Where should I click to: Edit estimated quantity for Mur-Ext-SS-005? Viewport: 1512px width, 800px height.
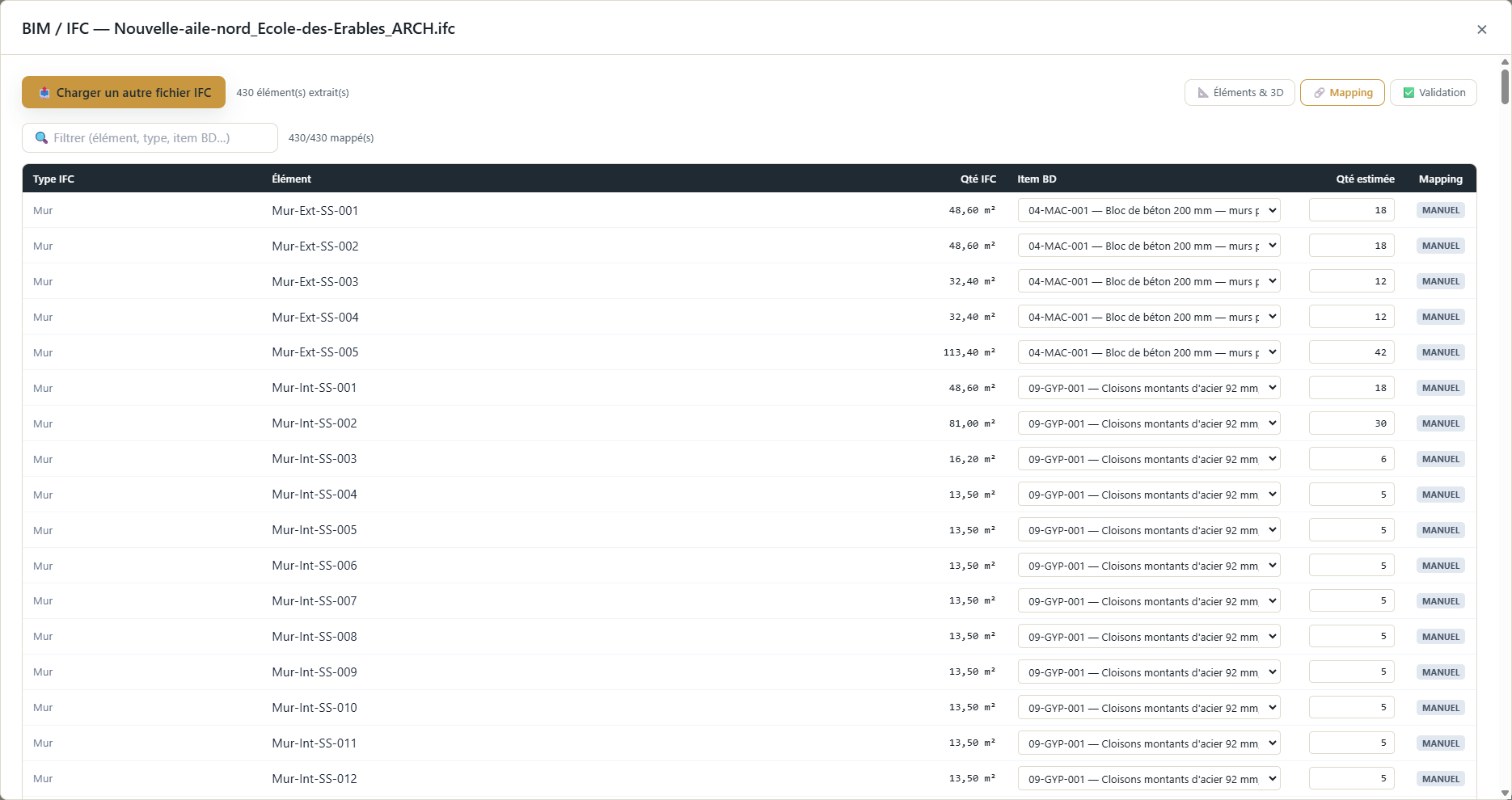click(1352, 352)
